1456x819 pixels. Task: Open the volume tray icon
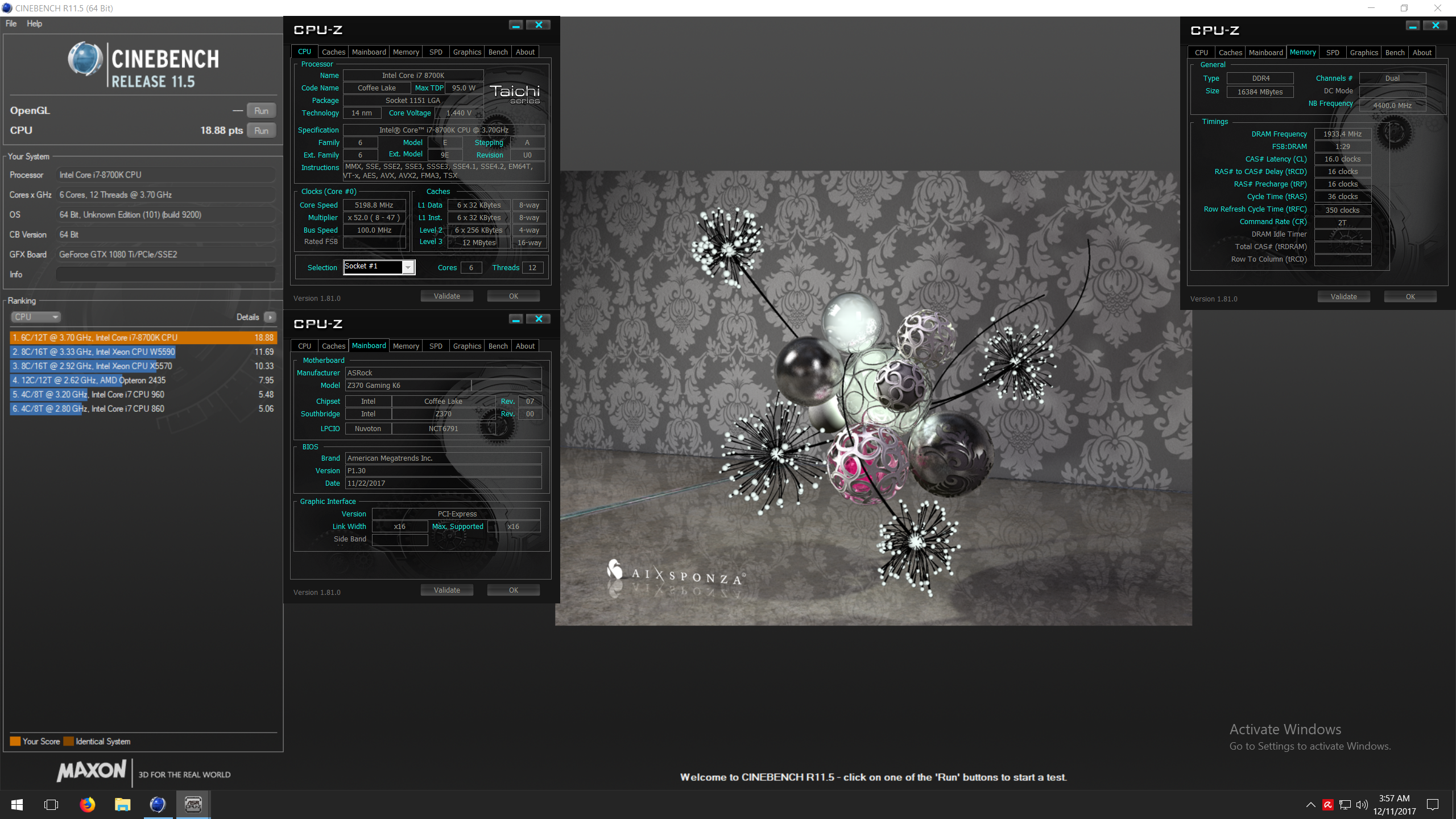point(1362,805)
